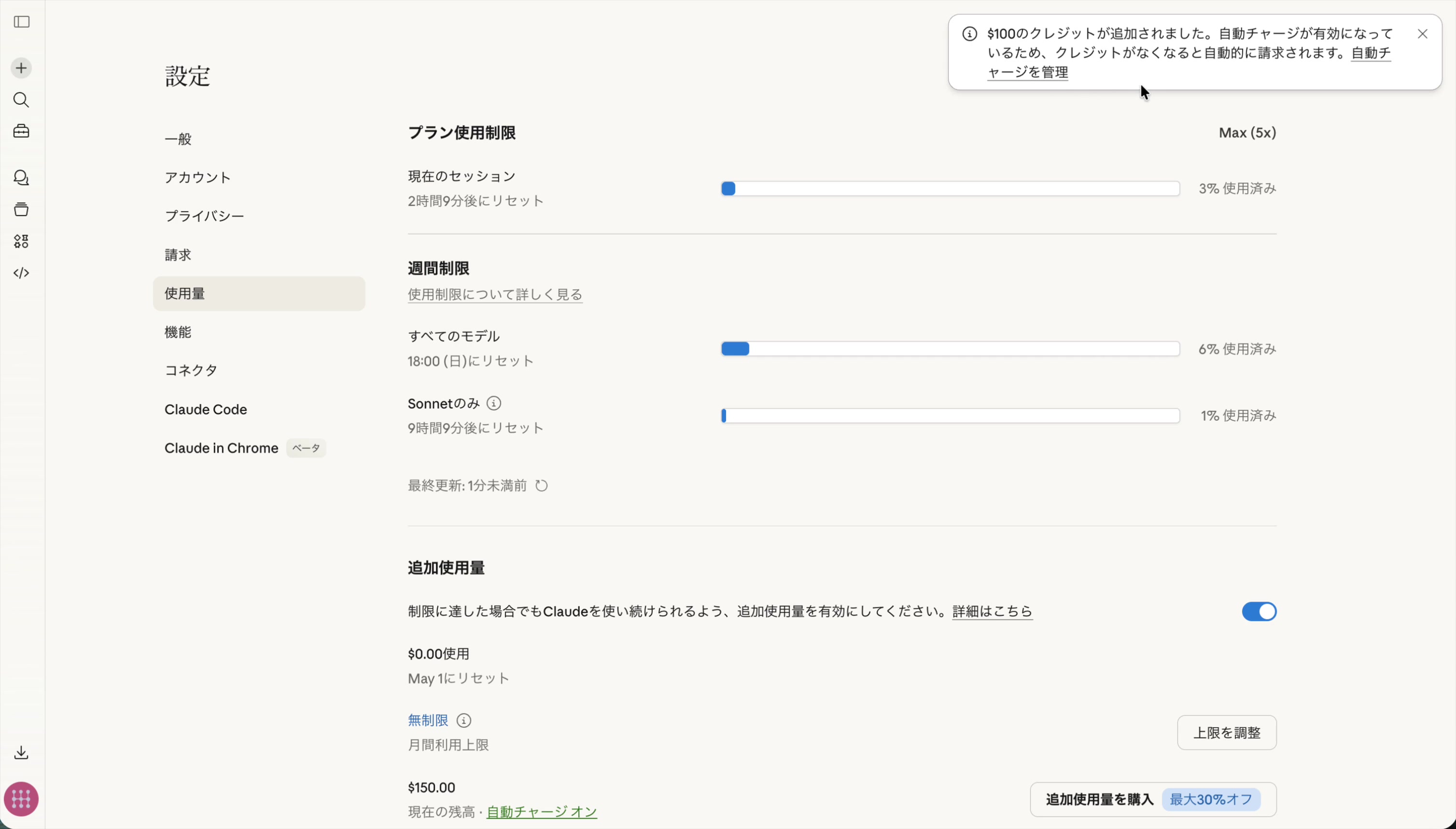Open Projects via the briefcase icon
Image resolution: width=1456 pixels, height=829 pixels.
(x=22, y=132)
